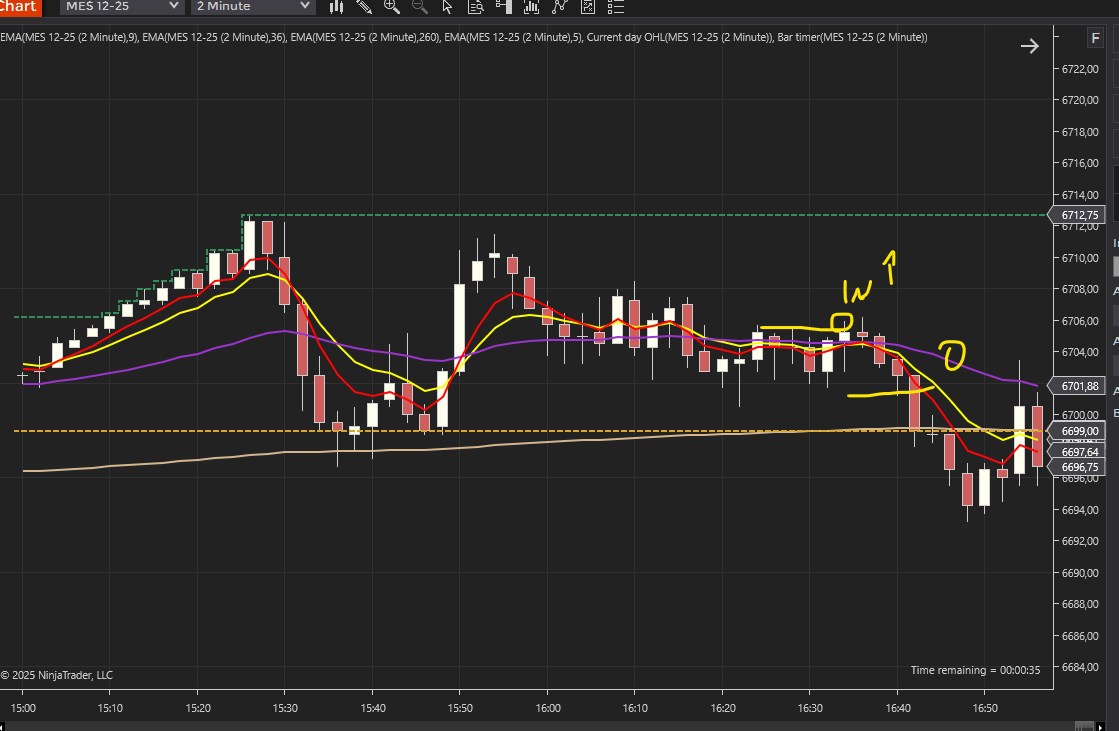1119x731 pixels.
Task: Open the Indicators icon
Action: pyautogui.click(x=532, y=7)
